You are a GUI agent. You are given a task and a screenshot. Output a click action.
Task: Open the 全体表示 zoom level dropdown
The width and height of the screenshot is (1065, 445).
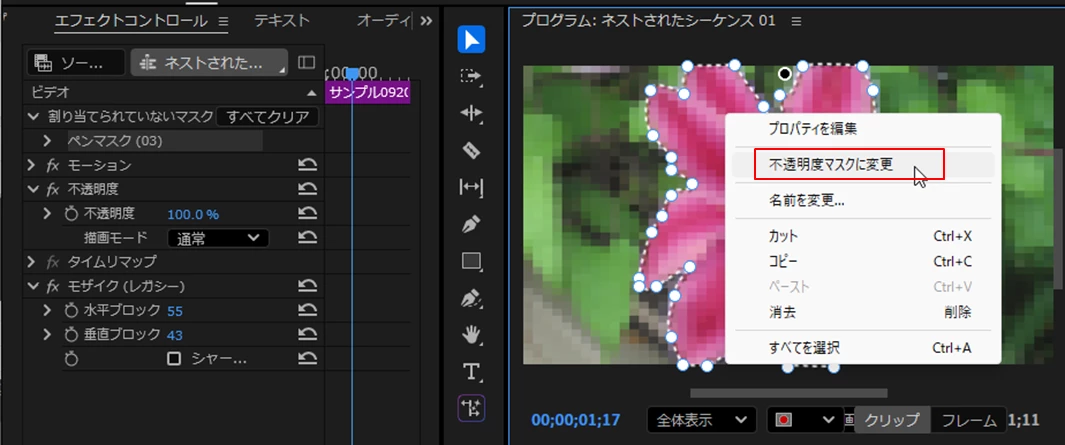[x=702, y=420]
